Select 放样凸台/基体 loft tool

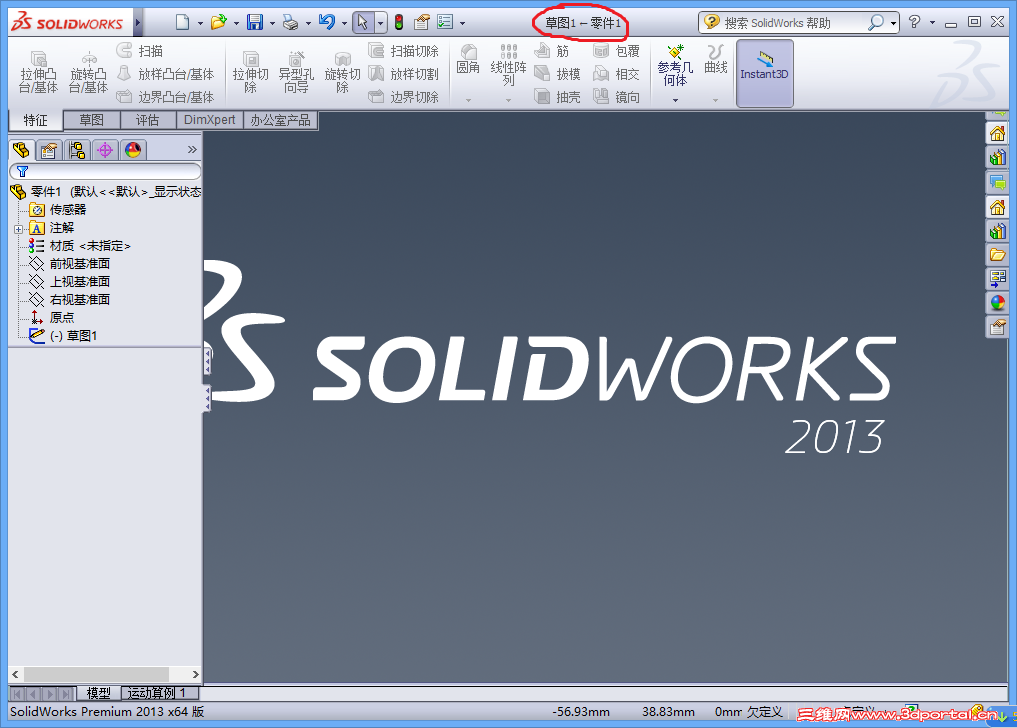click(165, 74)
